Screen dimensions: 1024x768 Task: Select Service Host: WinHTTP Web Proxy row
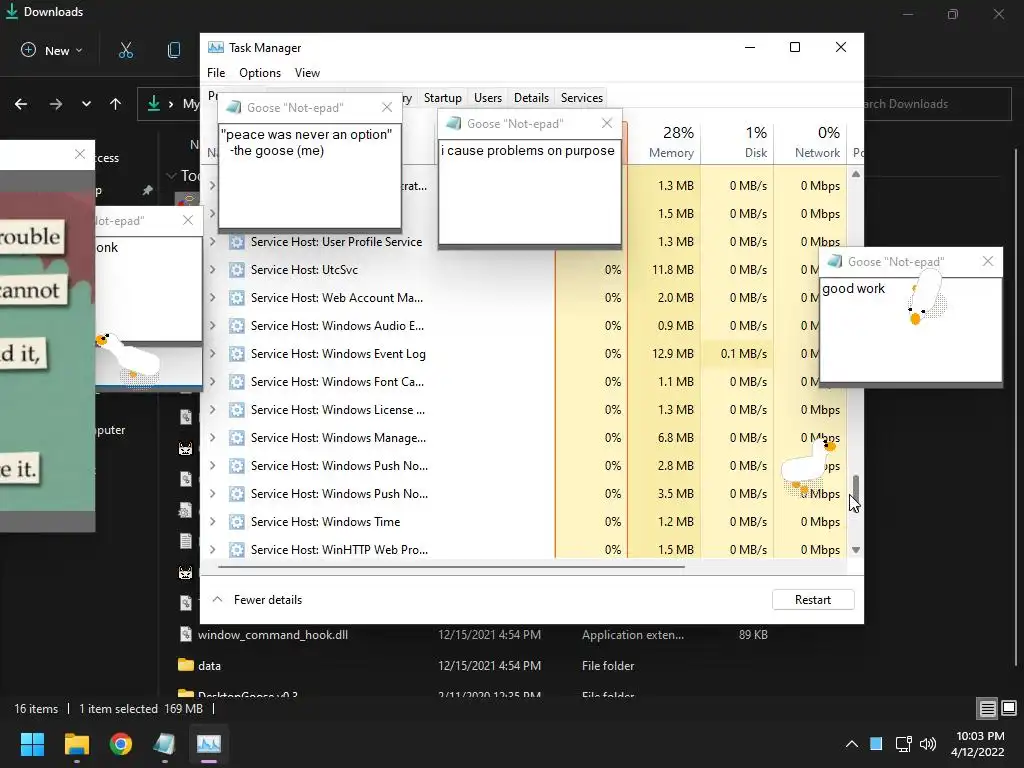pos(524,550)
